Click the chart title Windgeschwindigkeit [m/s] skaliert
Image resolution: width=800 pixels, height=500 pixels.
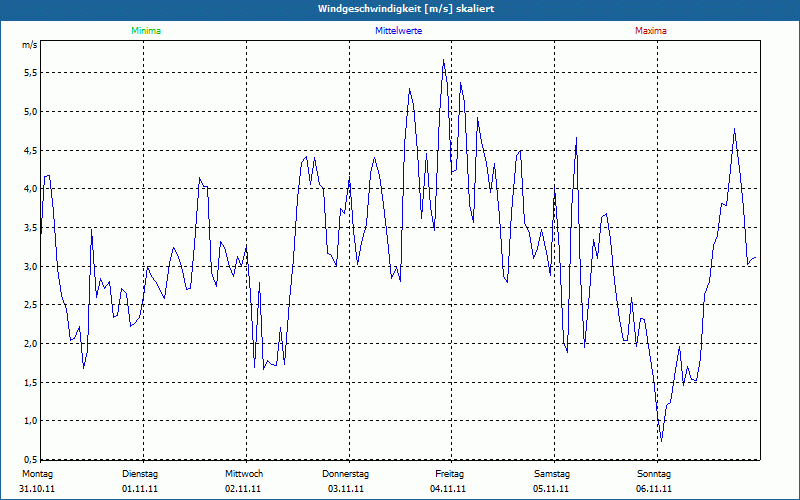coord(406,9)
